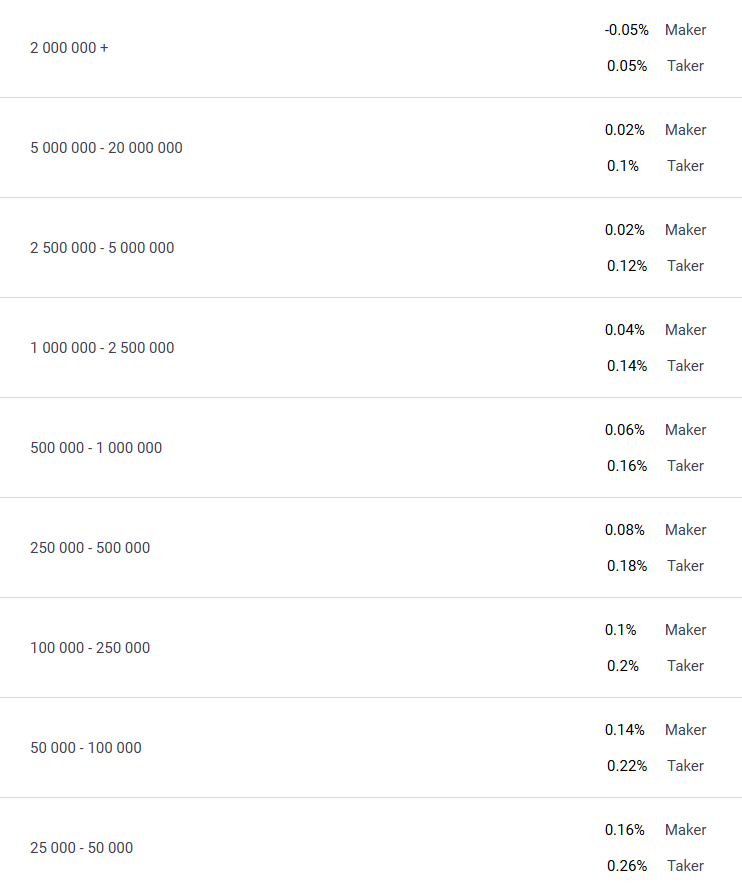This screenshot has height=889, width=742.
Task: Click the Maker label beside 0.08%
Action: tap(686, 530)
